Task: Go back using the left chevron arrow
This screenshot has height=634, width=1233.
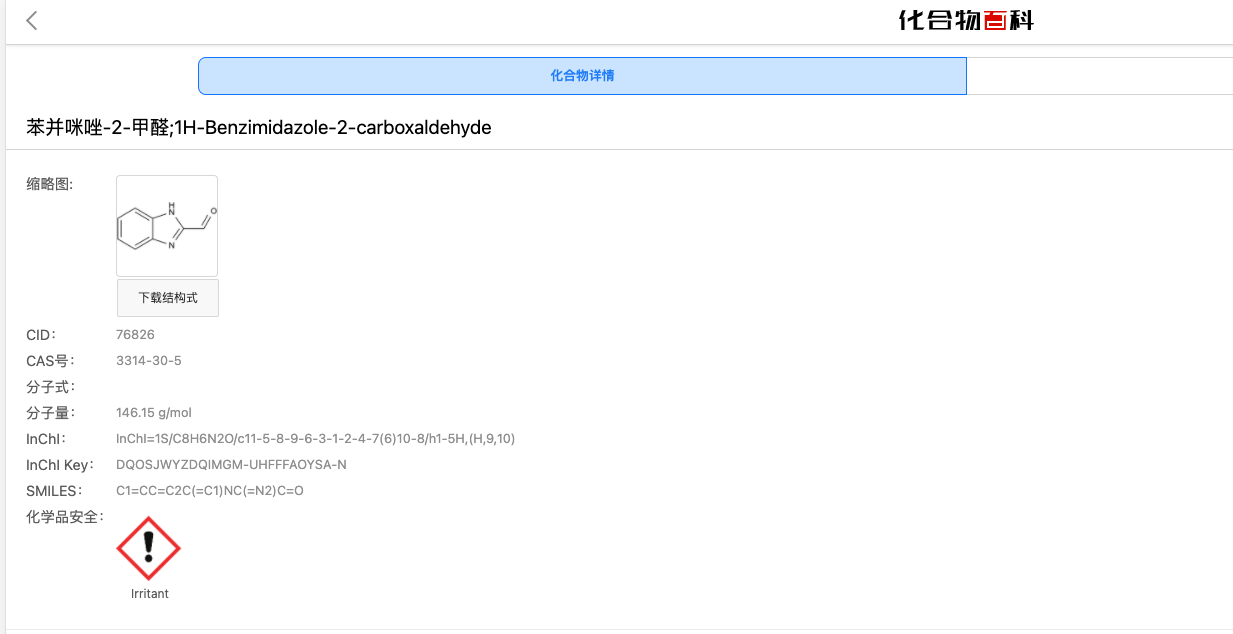Action: tap(32, 21)
